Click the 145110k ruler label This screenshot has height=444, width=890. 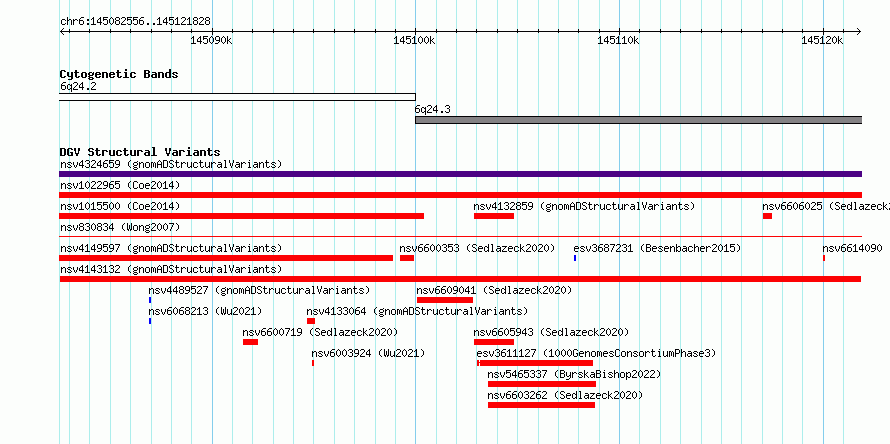tap(618, 41)
